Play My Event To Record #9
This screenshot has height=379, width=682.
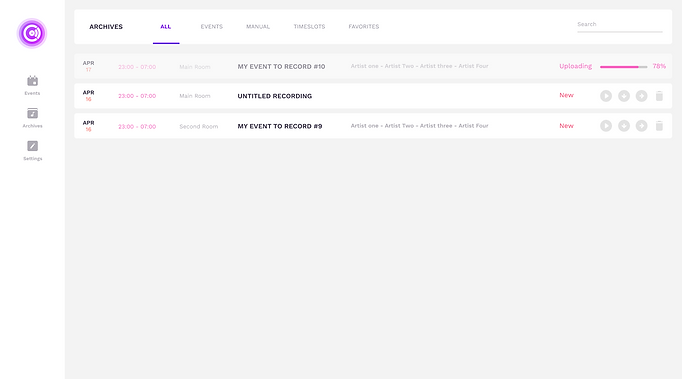pyautogui.click(x=606, y=126)
